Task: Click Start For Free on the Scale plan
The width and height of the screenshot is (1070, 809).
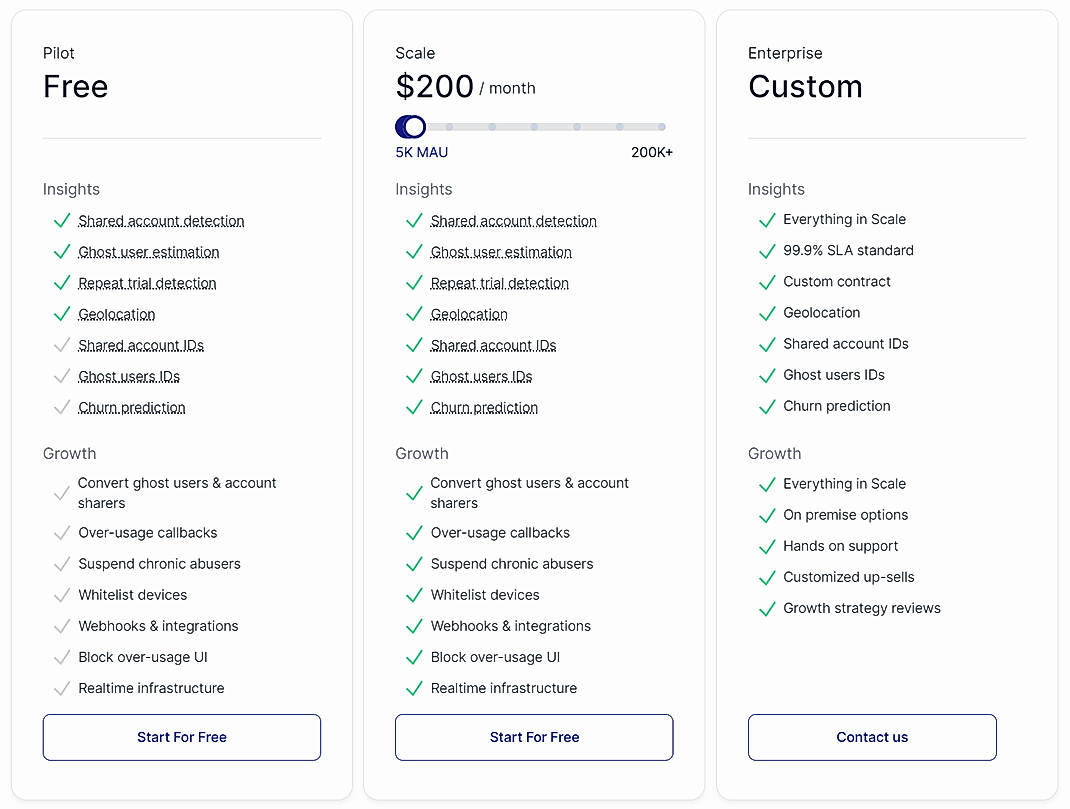Action: [x=533, y=737]
